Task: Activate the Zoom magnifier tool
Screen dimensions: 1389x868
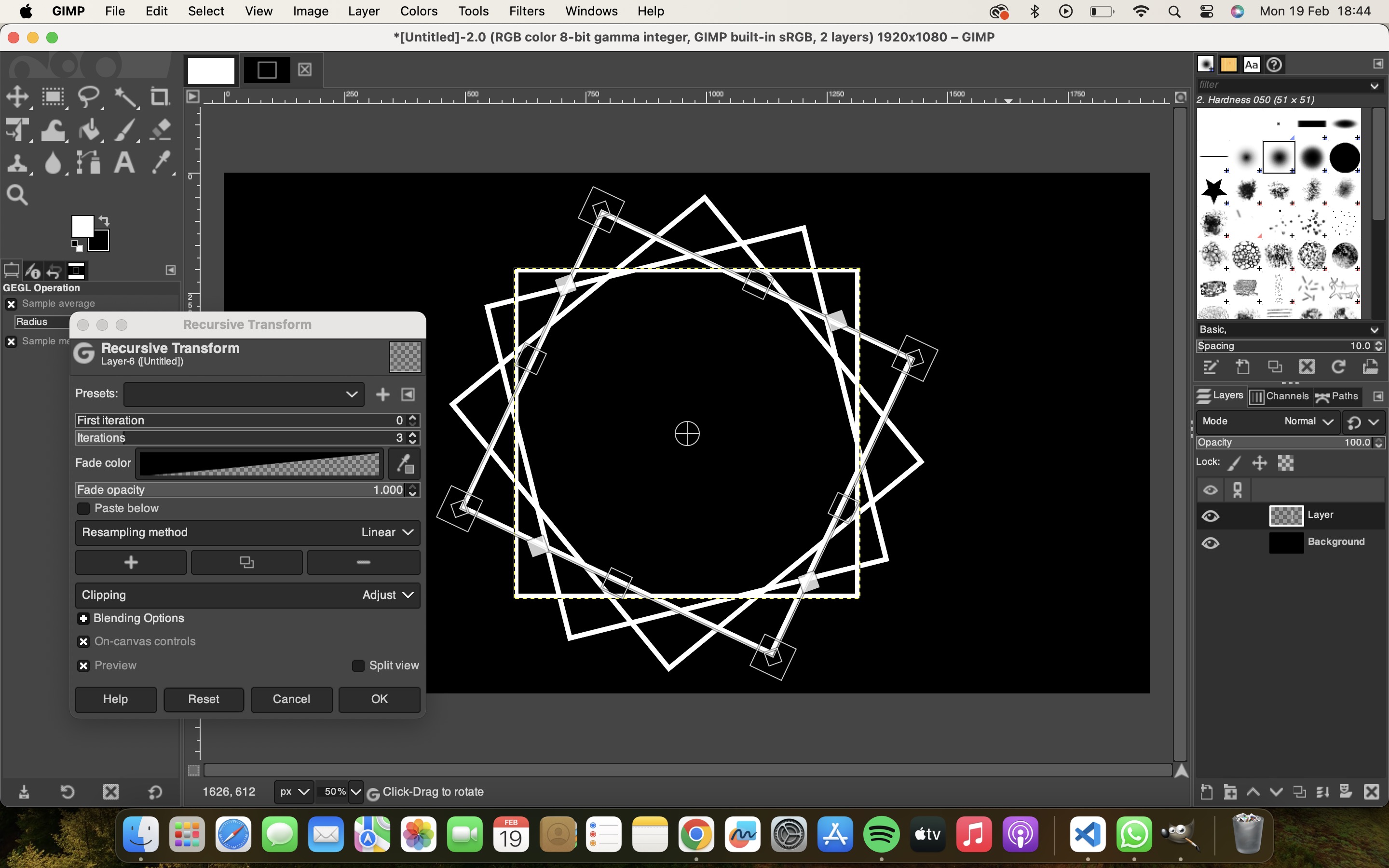Action: pos(17,195)
